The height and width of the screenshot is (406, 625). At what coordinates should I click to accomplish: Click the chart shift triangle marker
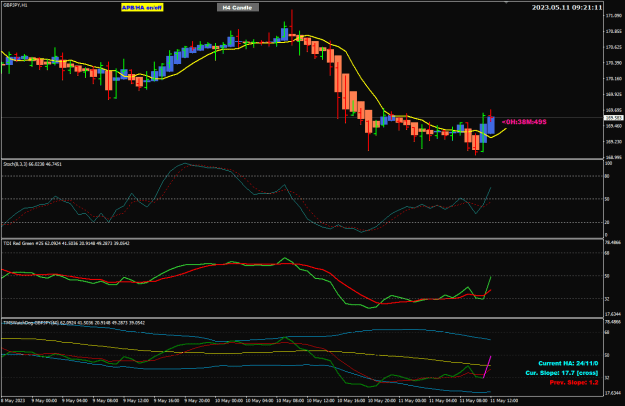[506, 2]
